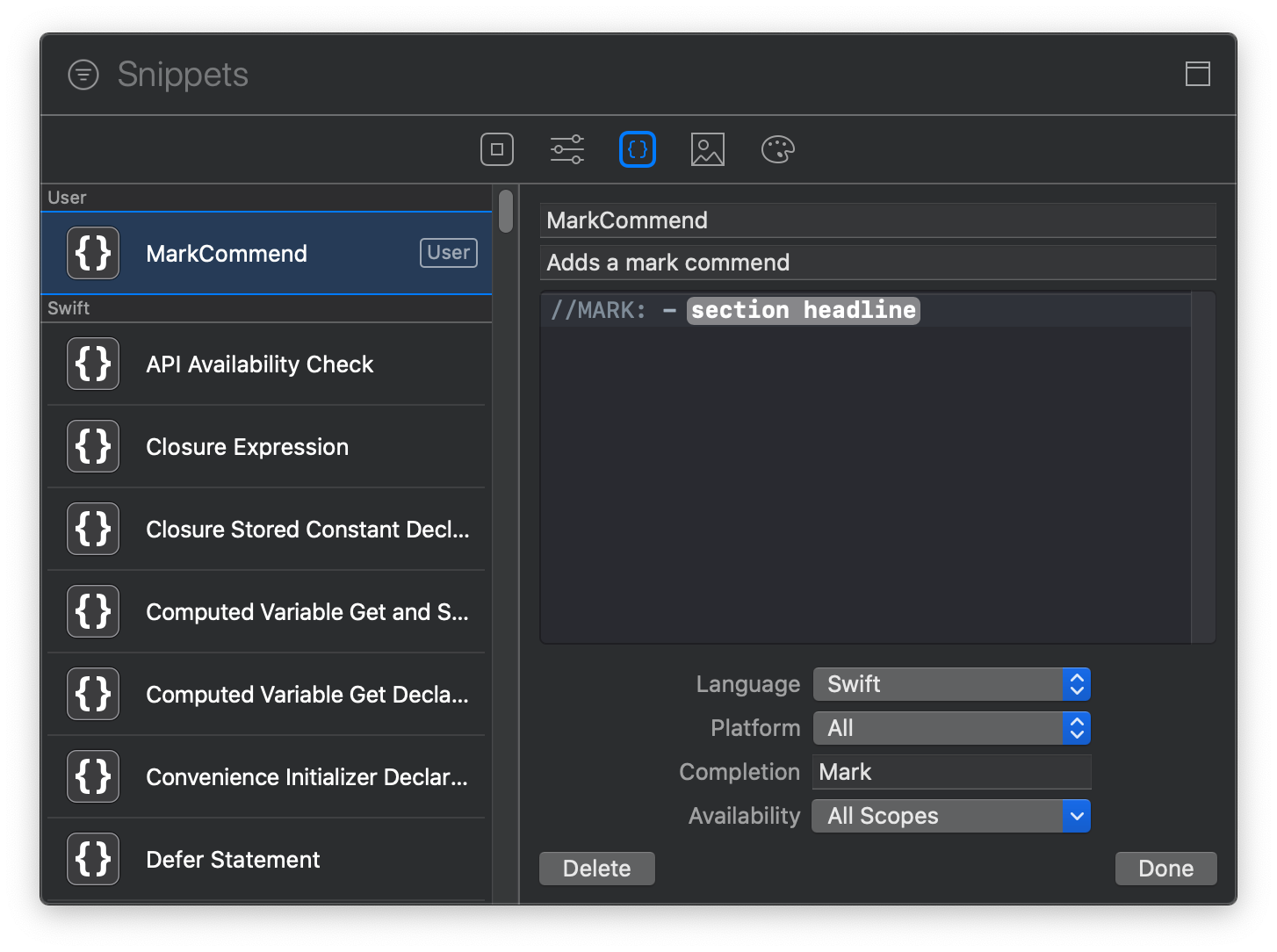The height and width of the screenshot is (952, 1277).
Task: Open the Platform dropdown set to All
Action: (x=951, y=727)
